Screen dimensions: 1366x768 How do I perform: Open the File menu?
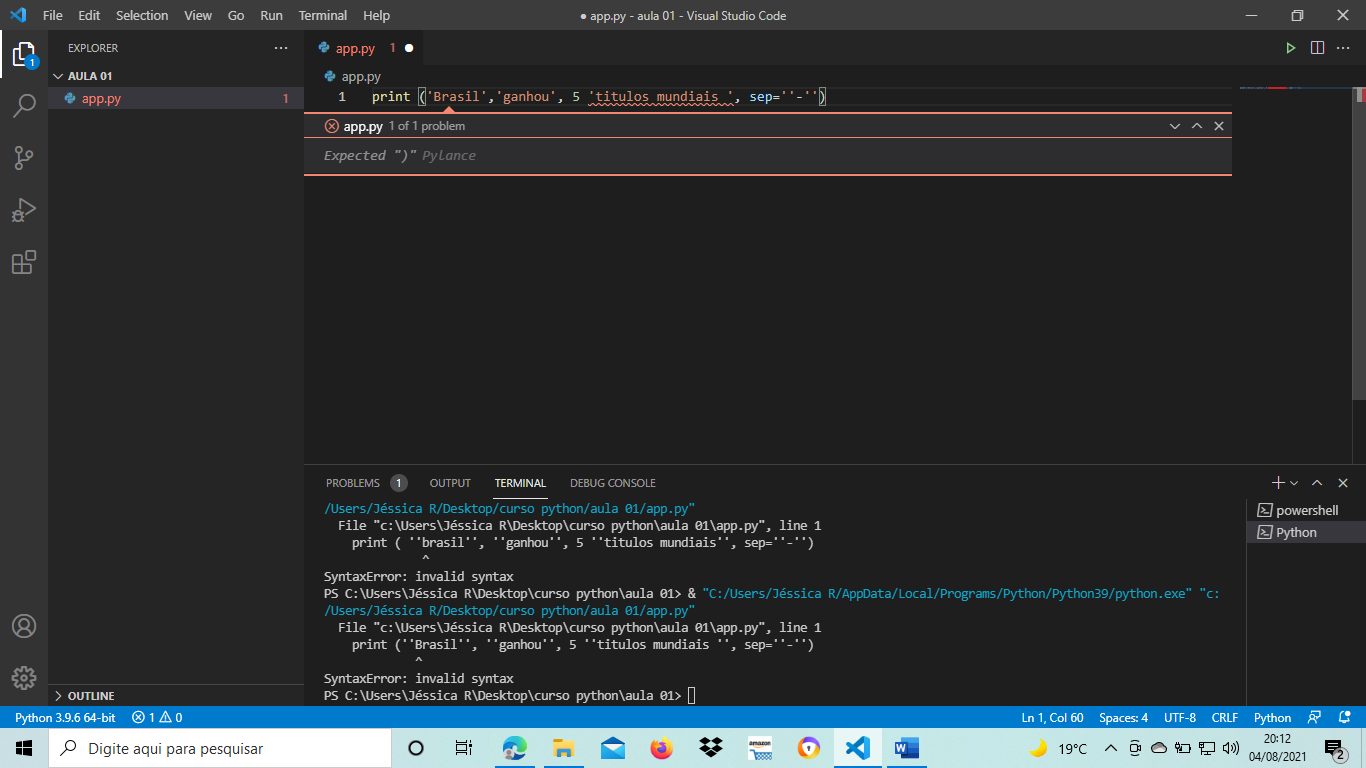coord(53,16)
